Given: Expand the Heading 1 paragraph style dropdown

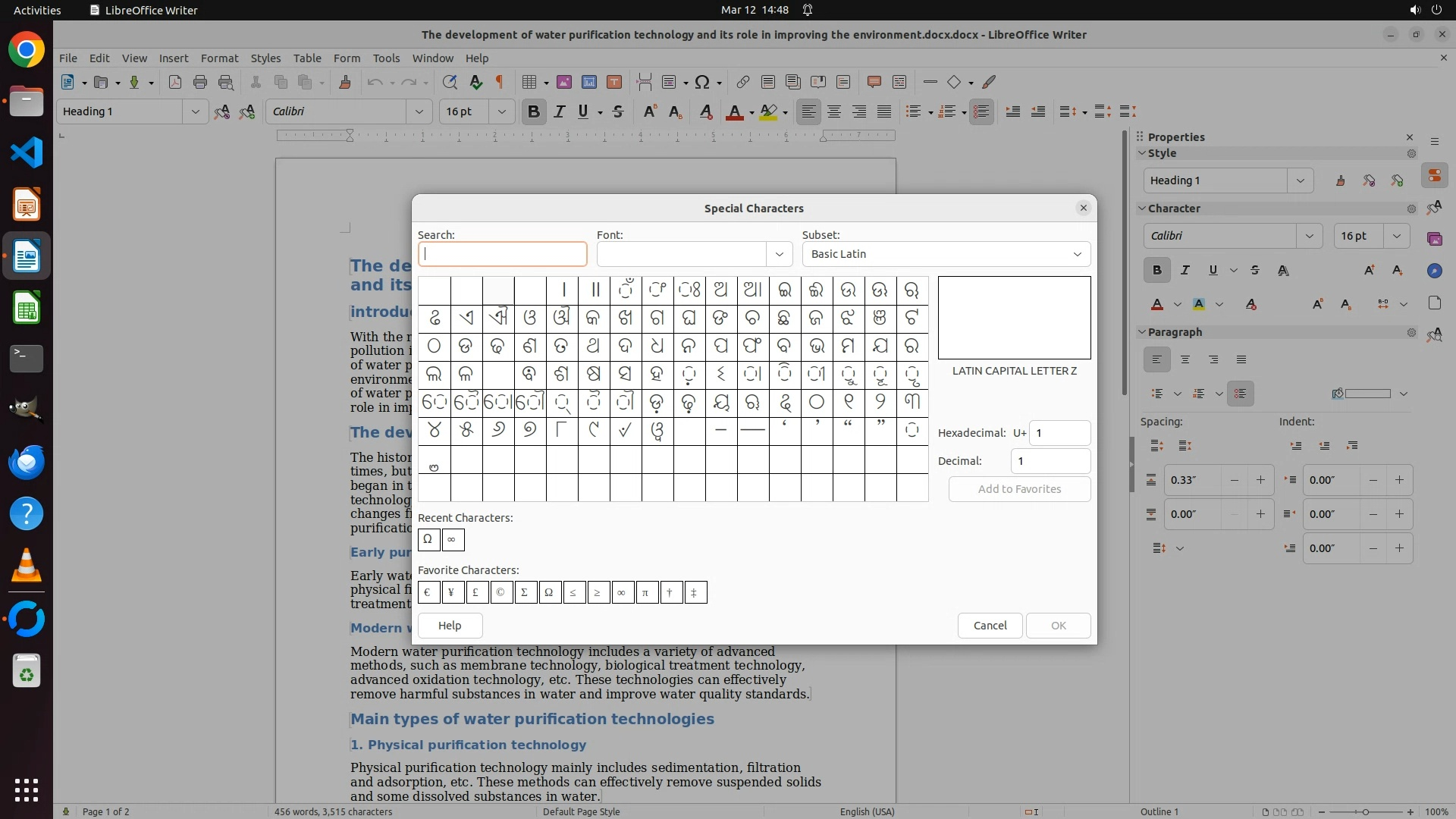Looking at the screenshot, I should point(195,111).
